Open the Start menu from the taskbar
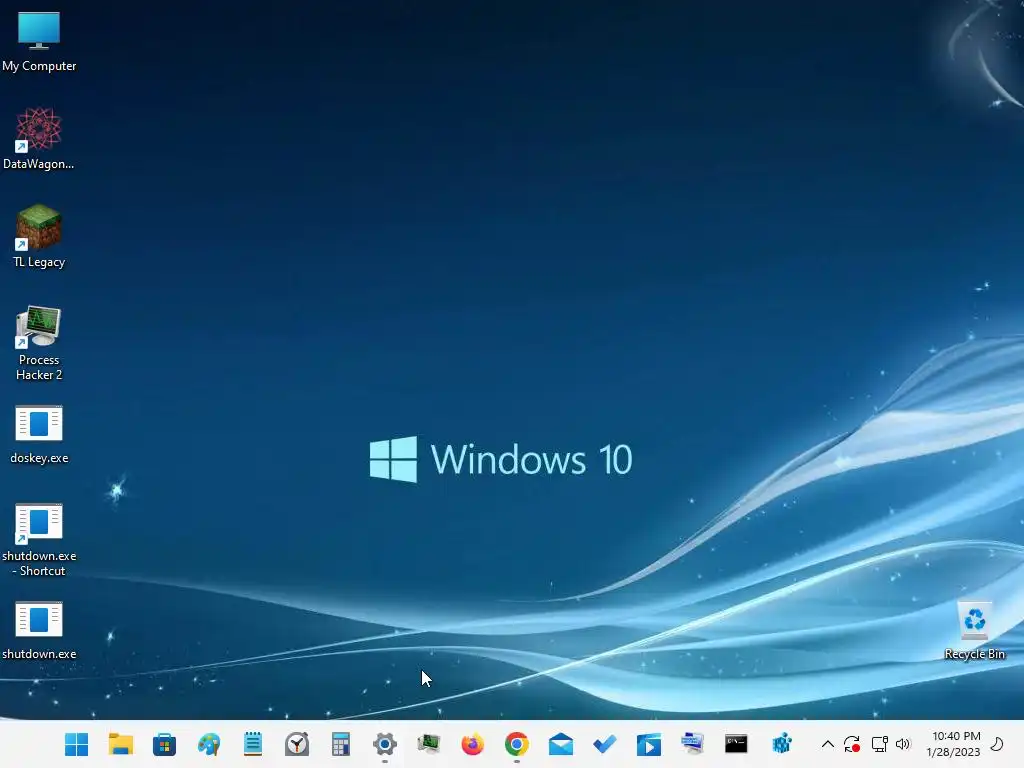 click(x=76, y=744)
